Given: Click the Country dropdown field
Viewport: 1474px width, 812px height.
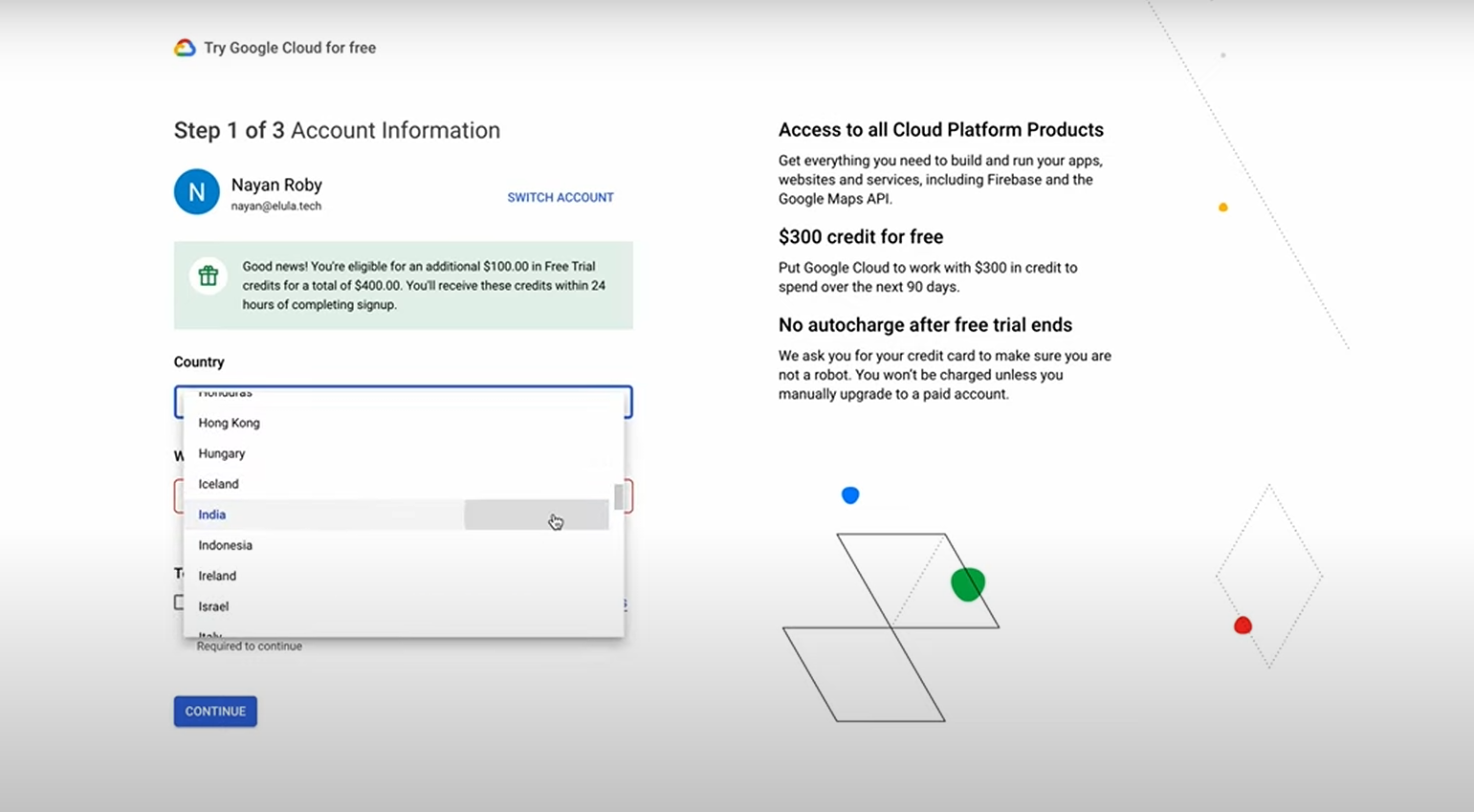Looking at the screenshot, I should pyautogui.click(x=404, y=402).
